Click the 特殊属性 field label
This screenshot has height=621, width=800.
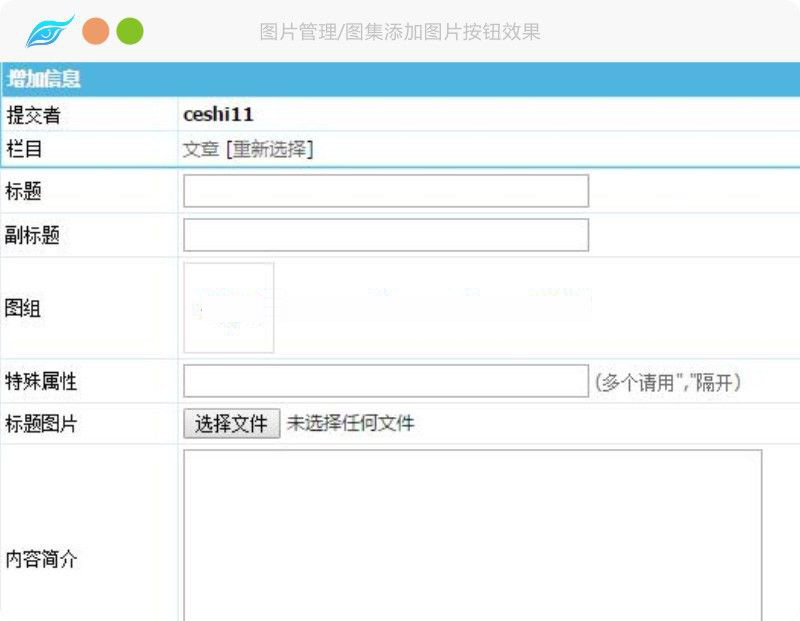41,381
